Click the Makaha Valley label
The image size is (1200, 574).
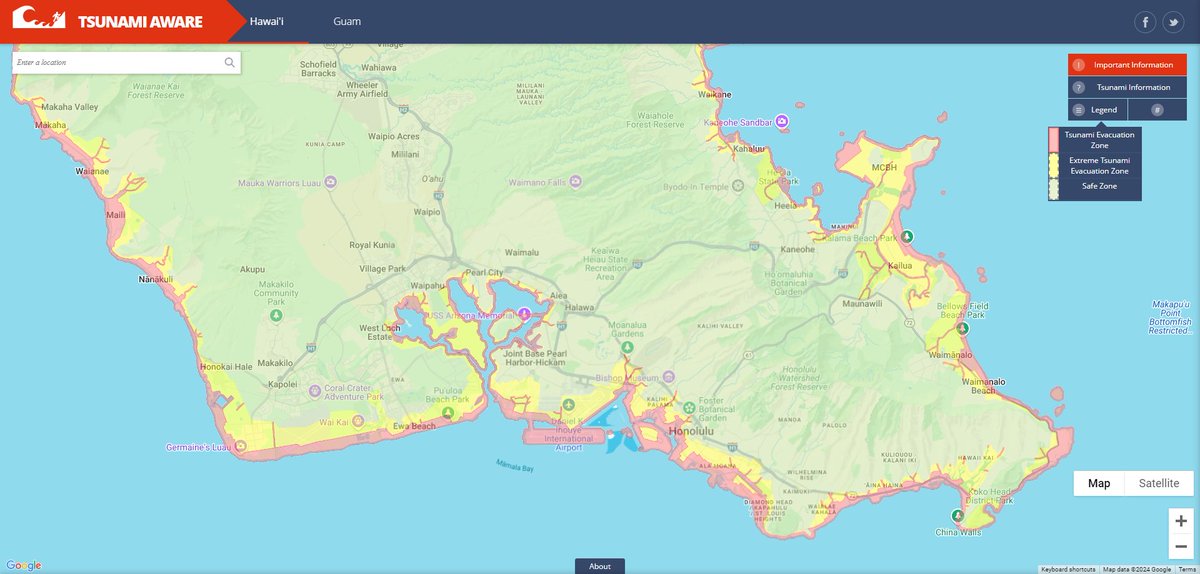pyautogui.click(x=70, y=107)
